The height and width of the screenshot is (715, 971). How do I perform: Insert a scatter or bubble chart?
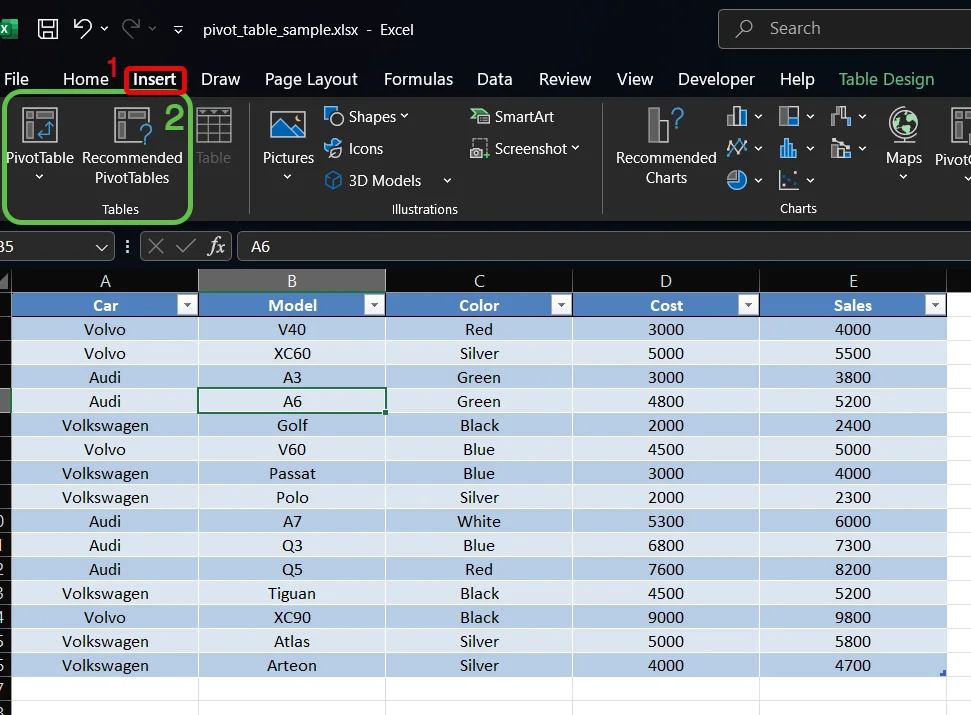coord(788,180)
